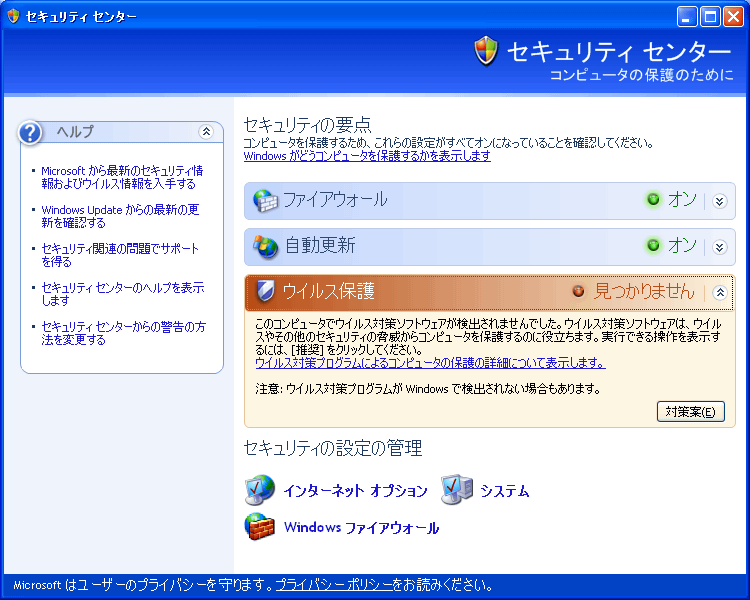Open the プライバシー ポリシー link
Screen dimensions: 750x600
pyautogui.click(x=334, y=584)
